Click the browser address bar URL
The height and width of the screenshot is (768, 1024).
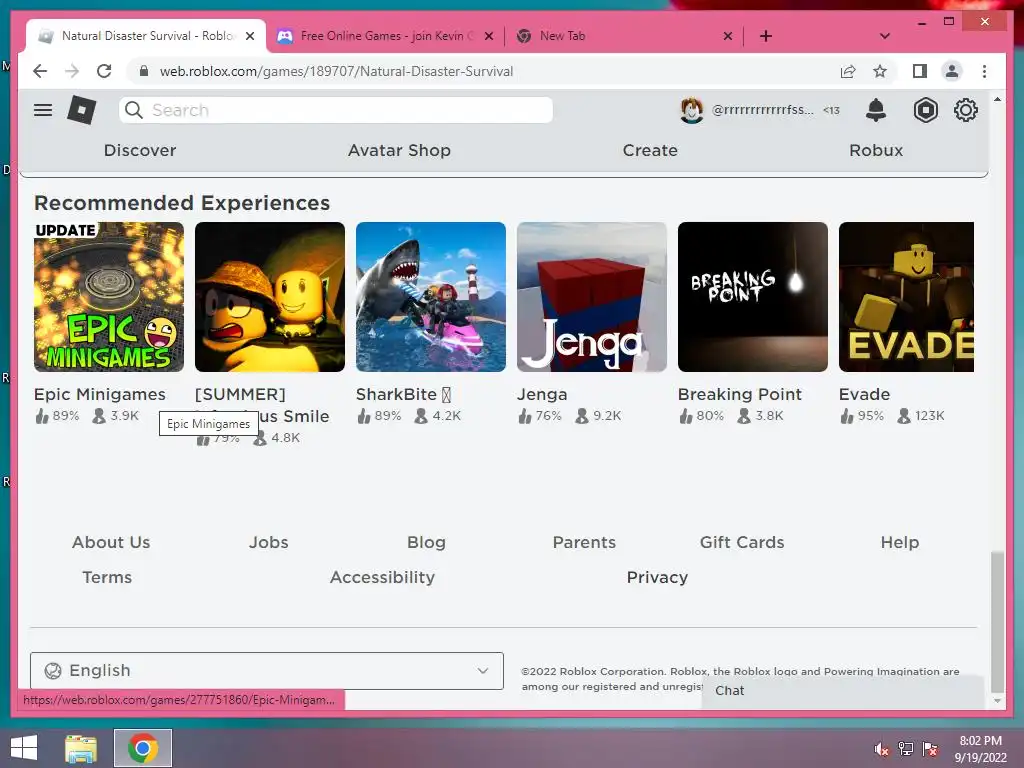coord(336,71)
